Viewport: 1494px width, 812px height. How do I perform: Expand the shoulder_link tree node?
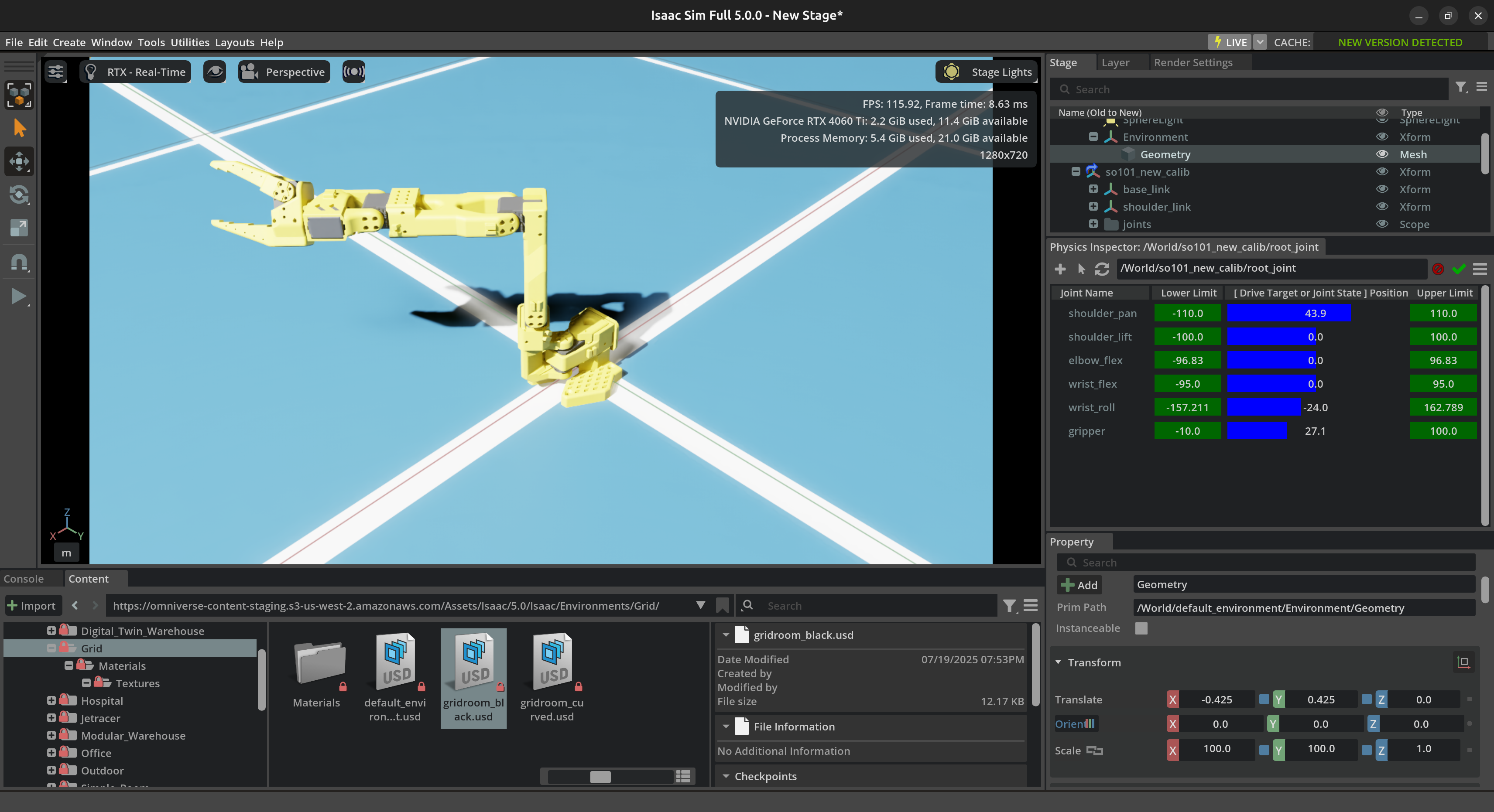tap(1093, 206)
